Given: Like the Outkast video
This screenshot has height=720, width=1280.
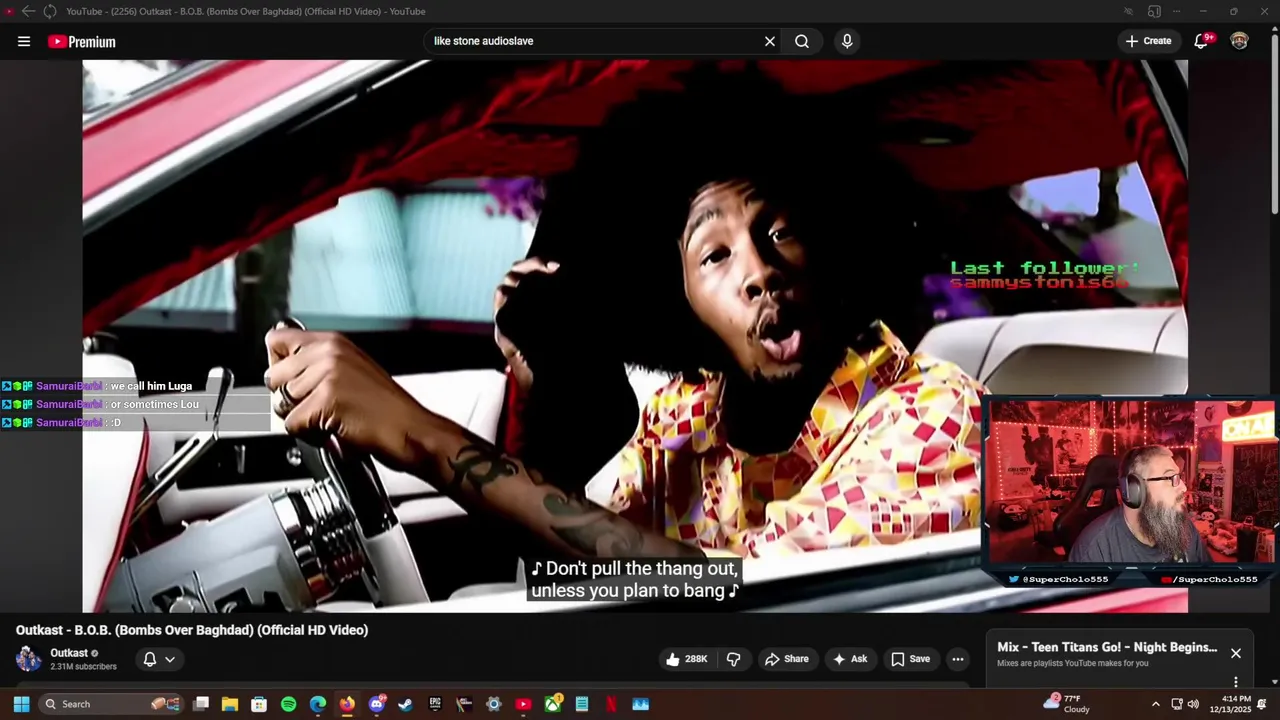Looking at the screenshot, I should pyautogui.click(x=686, y=659).
